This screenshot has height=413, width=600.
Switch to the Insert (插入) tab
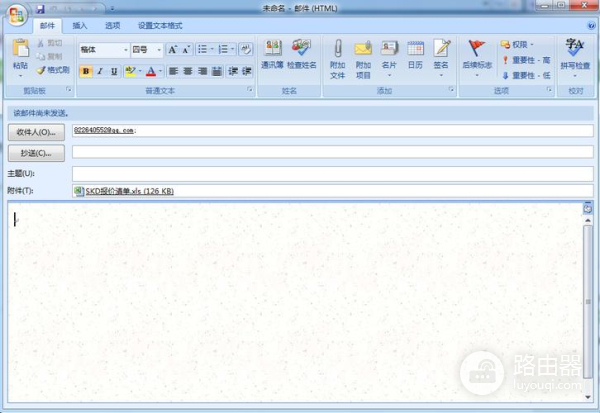coord(80,25)
